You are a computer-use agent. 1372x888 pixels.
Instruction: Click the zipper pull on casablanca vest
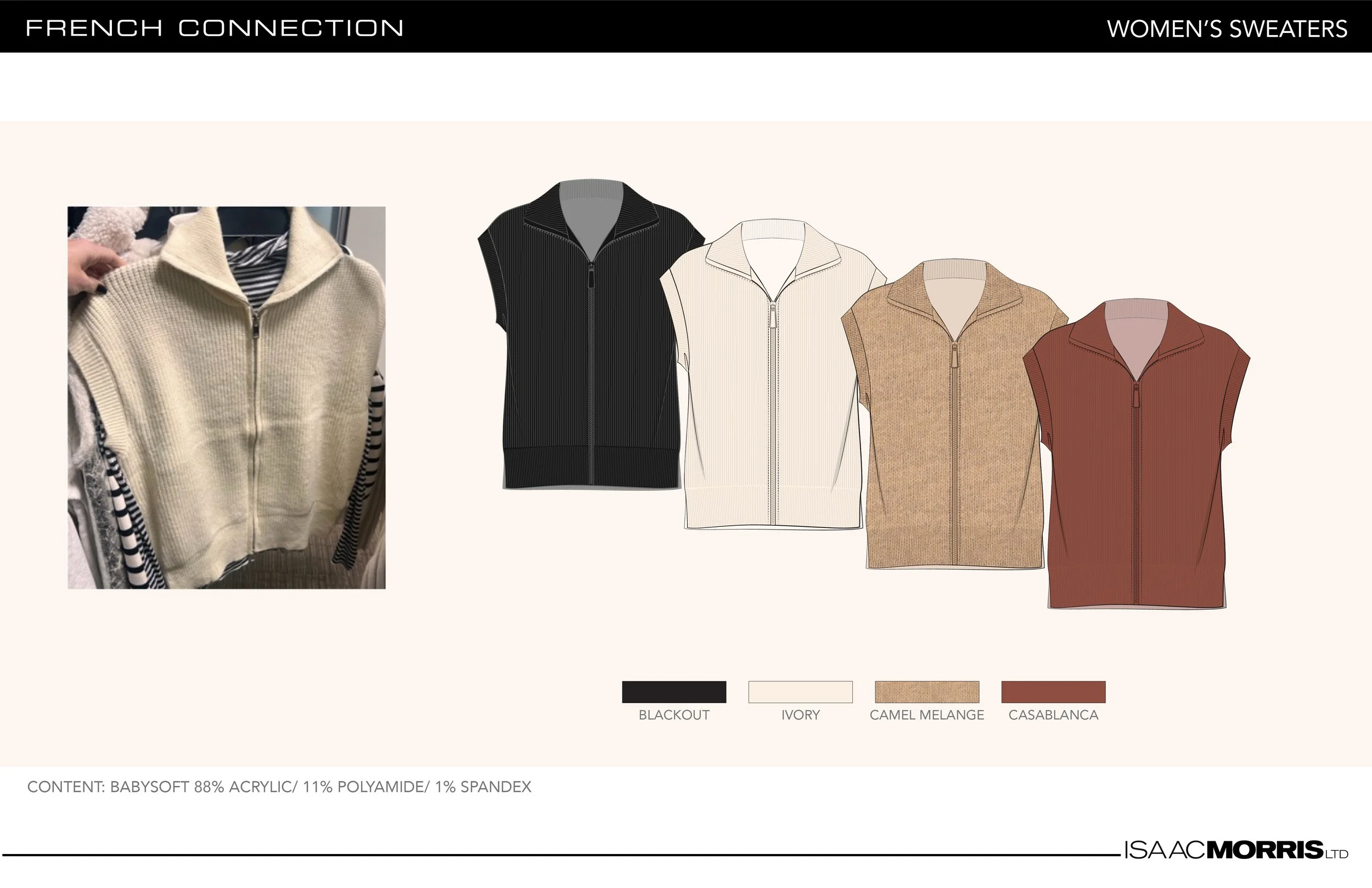point(1135,396)
